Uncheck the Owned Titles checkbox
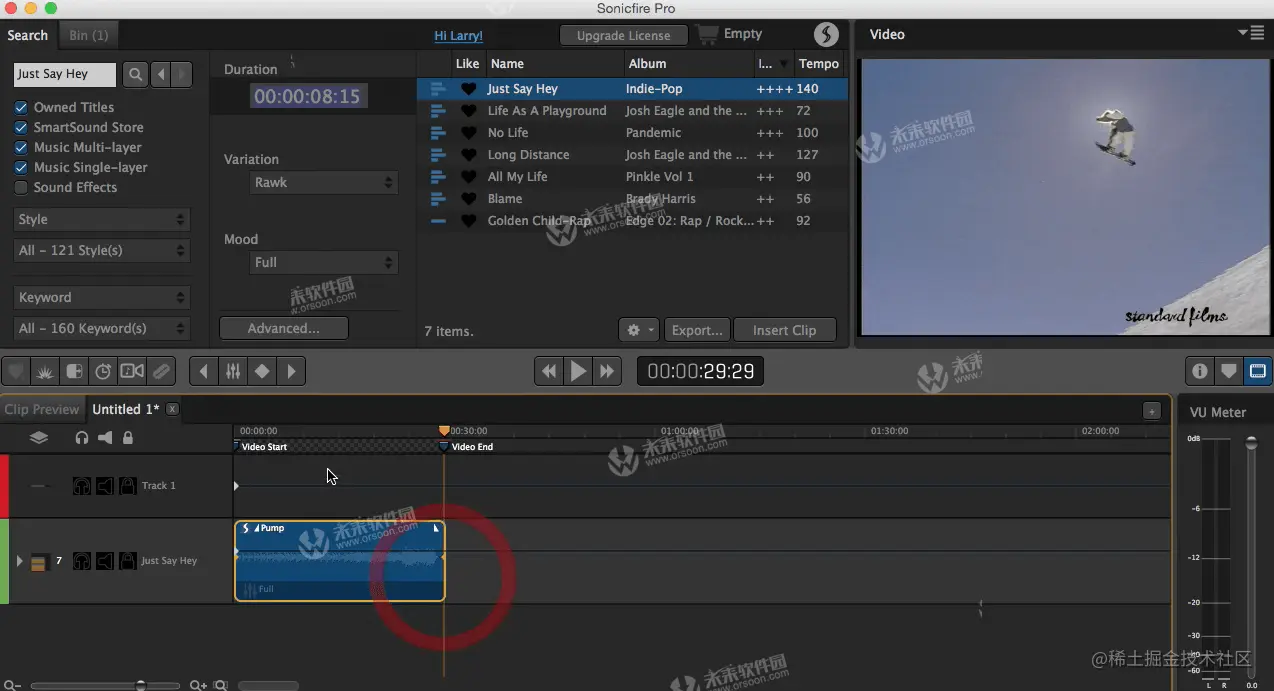 pyautogui.click(x=21, y=107)
